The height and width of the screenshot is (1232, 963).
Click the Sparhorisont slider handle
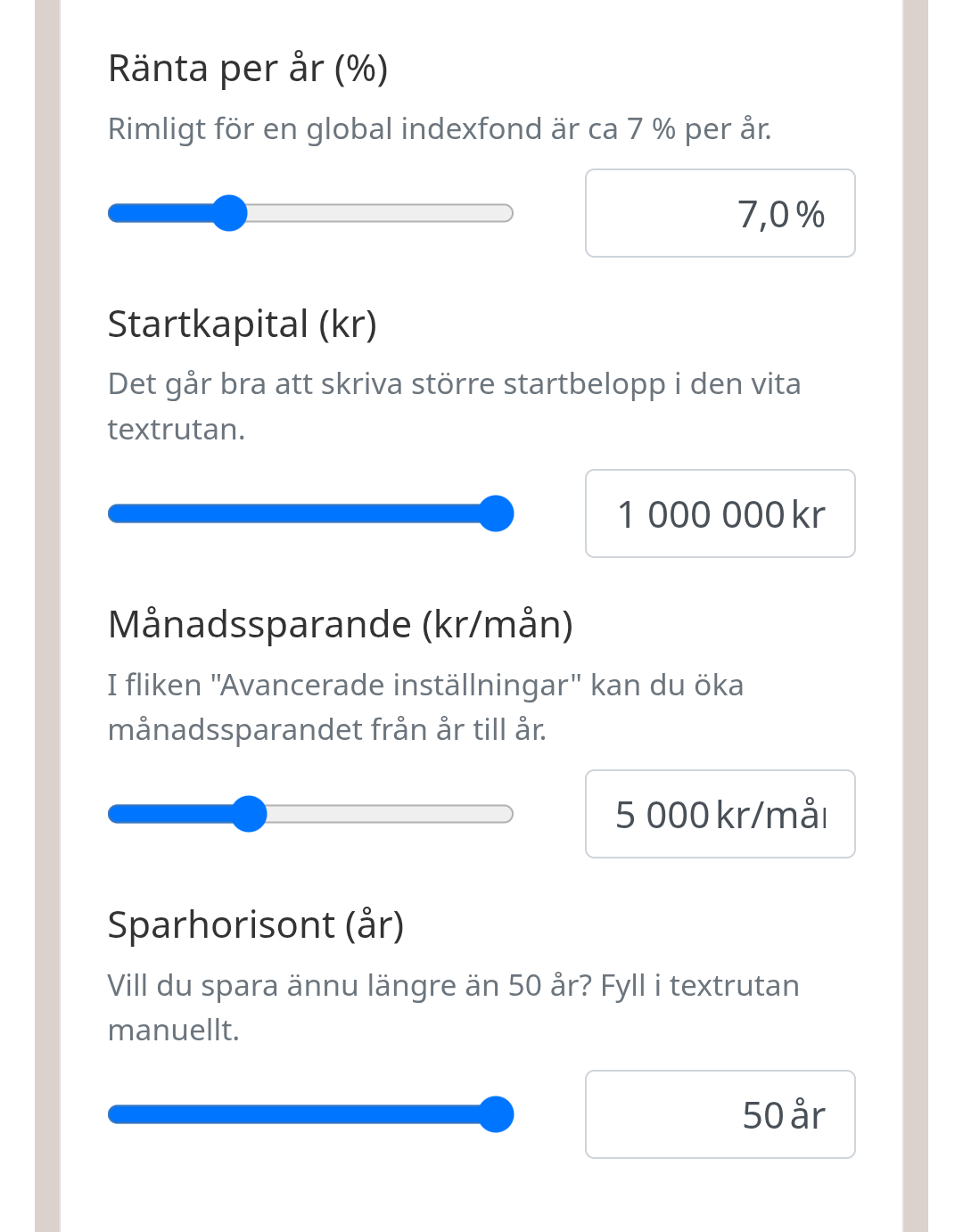tap(496, 1114)
